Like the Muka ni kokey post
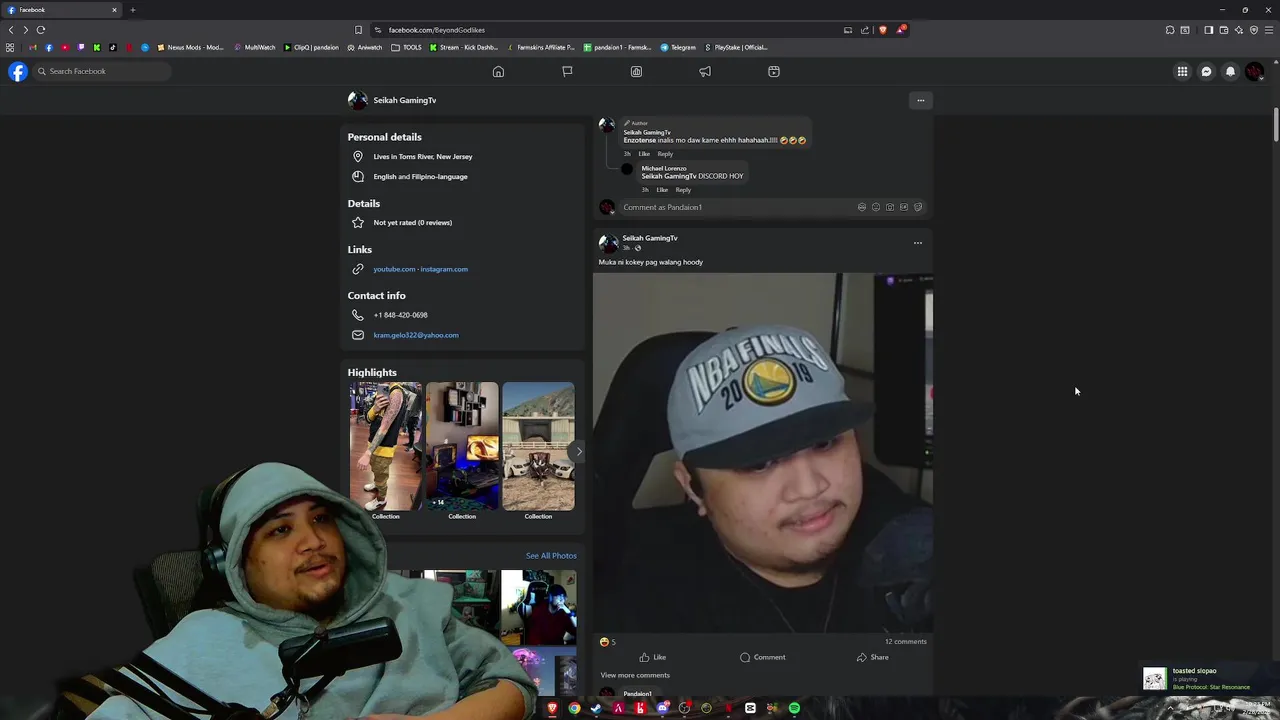1280x720 pixels. (652, 657)
